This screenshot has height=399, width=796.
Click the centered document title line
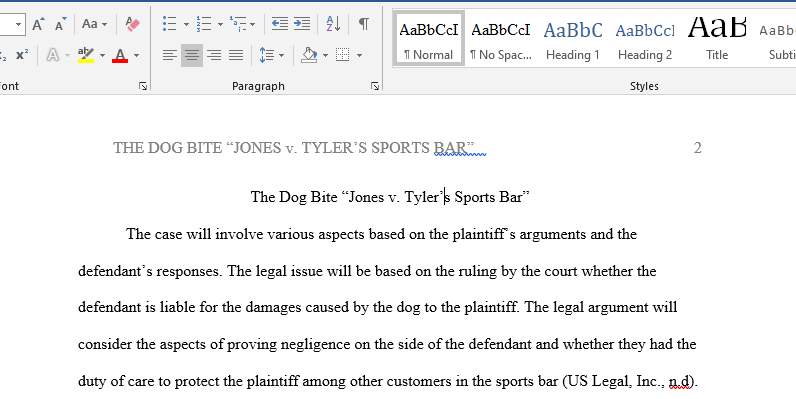pyautogui.click(x=390, y=196)
